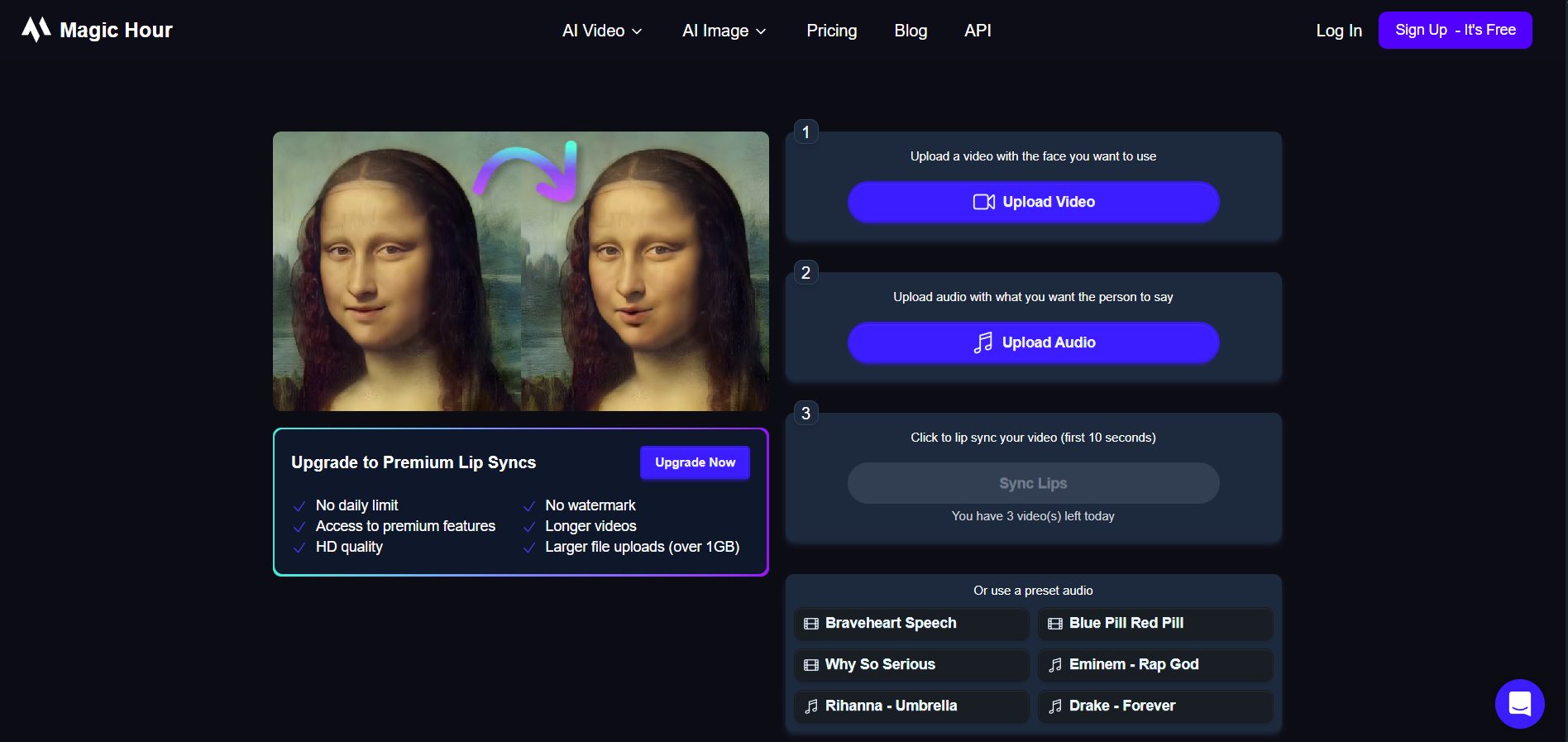This screenshot has height=742, width=1568.
Task: Select the Braveheart Speech preset audio
Action: pos(911,624)
